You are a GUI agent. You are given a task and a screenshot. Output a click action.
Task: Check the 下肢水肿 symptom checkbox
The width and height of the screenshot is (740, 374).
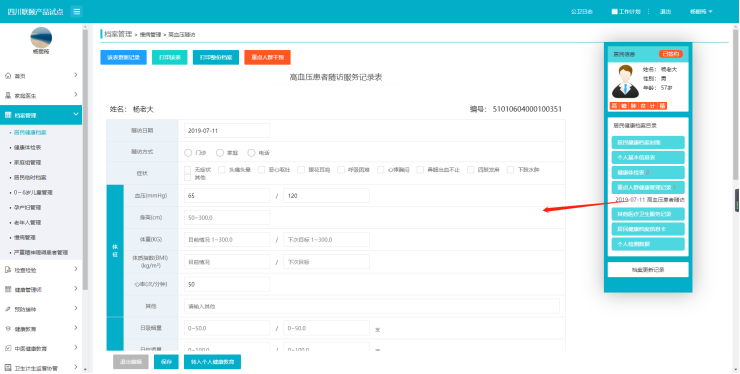pyautogui.click(x=510, y=170)
